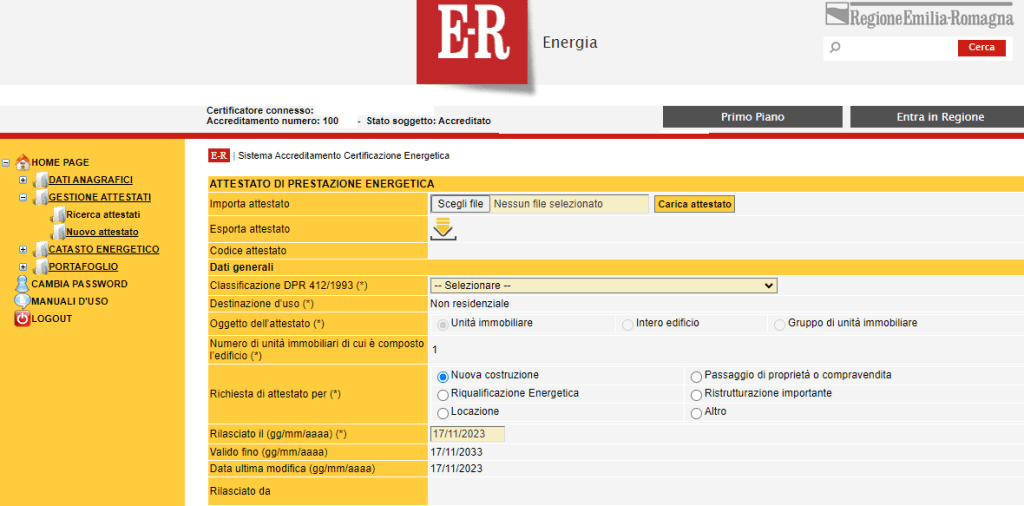The width and height of the screenshot is (1024, 506).
Task: Select Gruppo di unità immobiliare radio
Action: [x=779, y=324]
